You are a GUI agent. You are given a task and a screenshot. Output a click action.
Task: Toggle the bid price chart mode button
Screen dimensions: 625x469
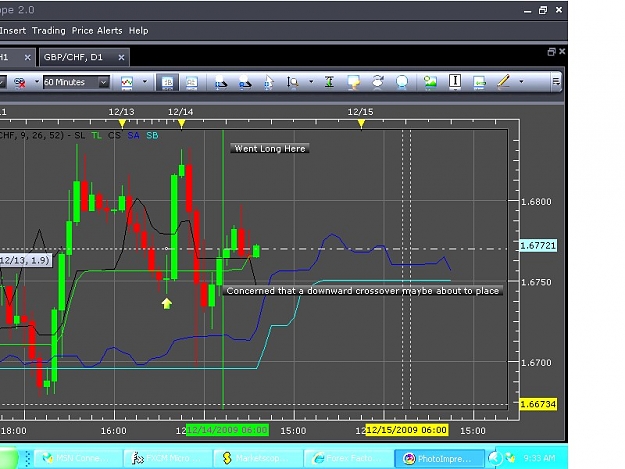coord(167,82)
